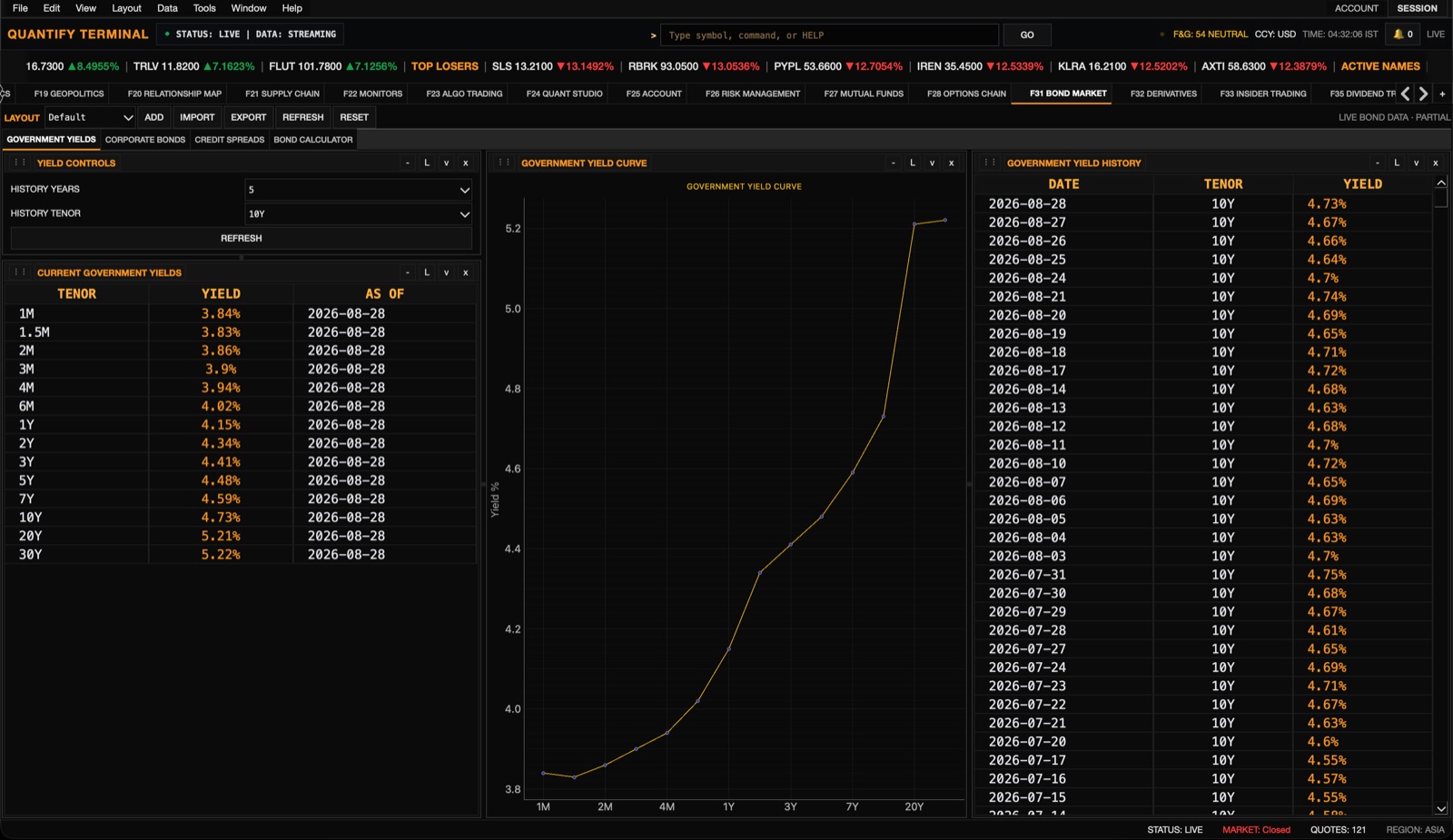Open the ACCOUNT link

coord(1357,8)
